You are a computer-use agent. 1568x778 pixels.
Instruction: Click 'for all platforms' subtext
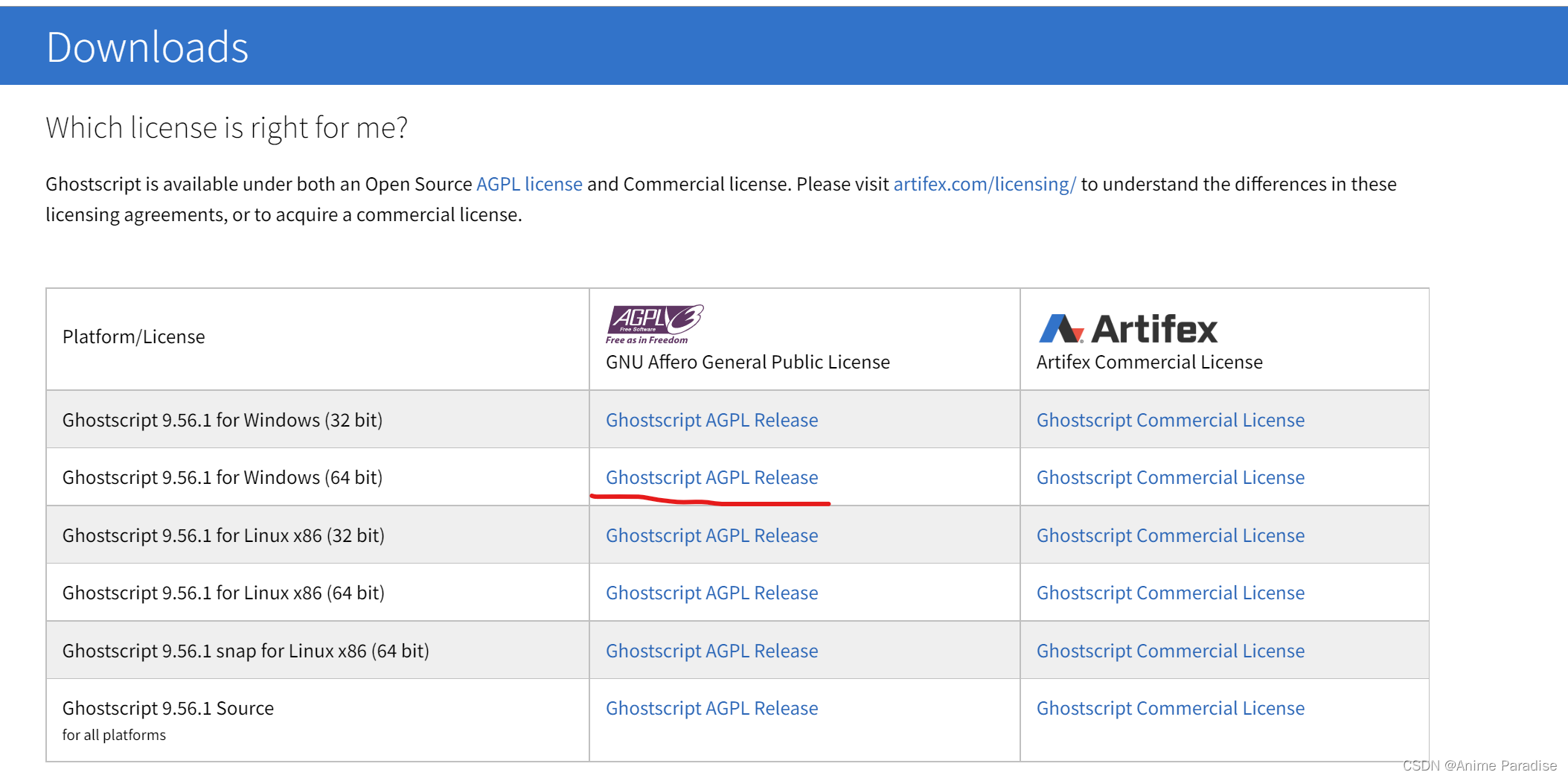click(114, 735)
